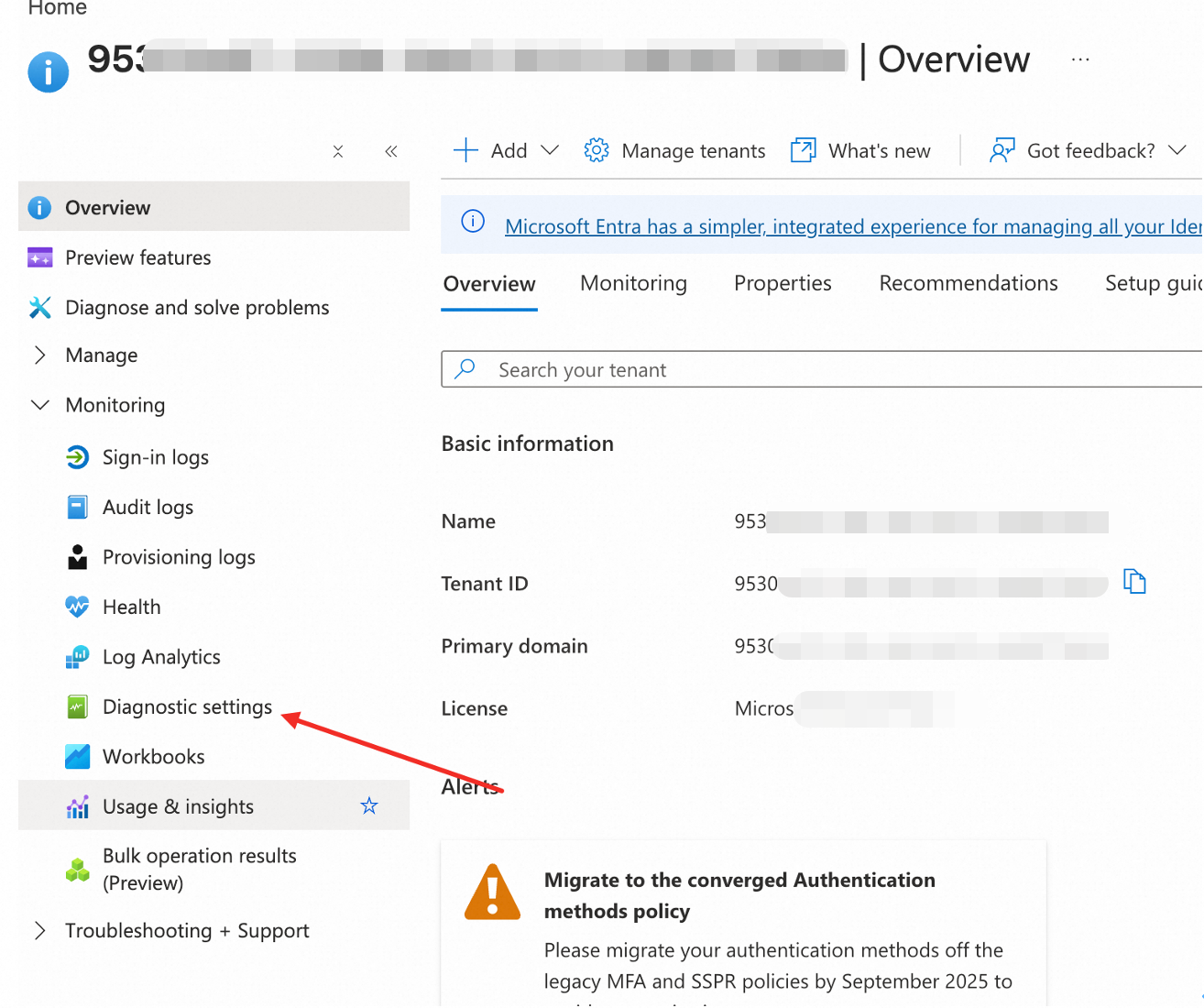Click What's new button

coord(860,150)
